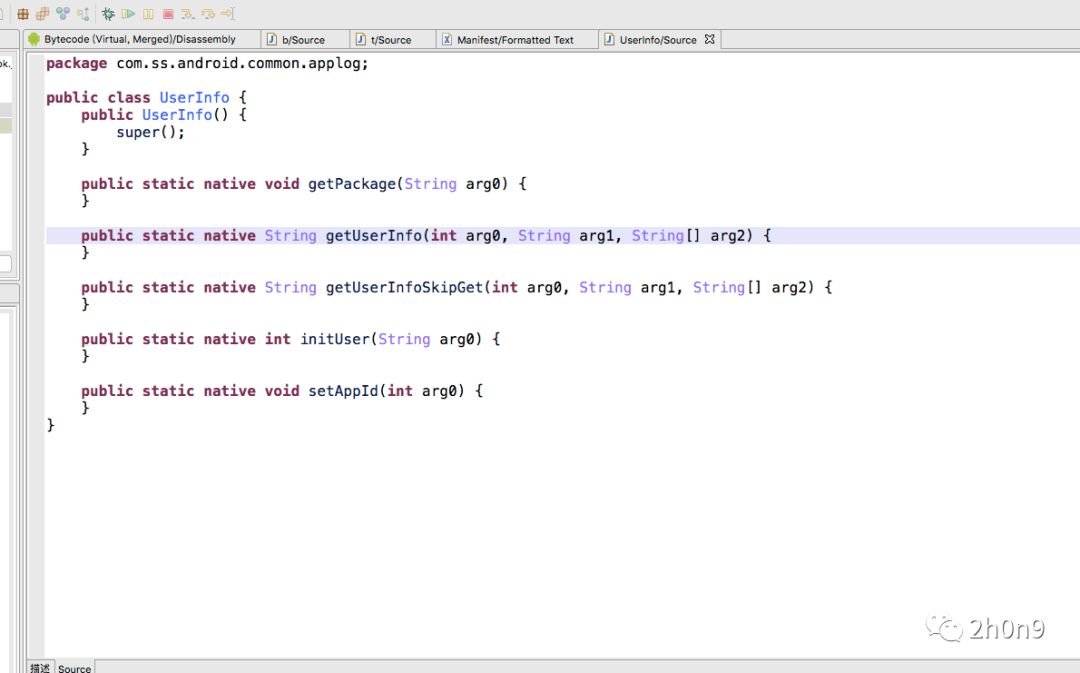Start debugging with the green bug icon
This screenshot has height=673, width=1080.
point(108,14)
